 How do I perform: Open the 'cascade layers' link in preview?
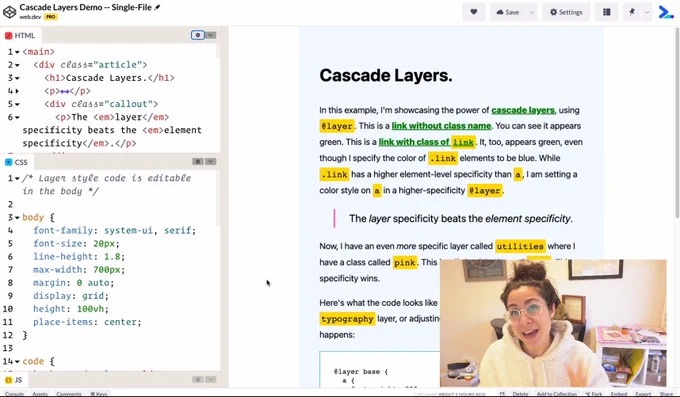point(523,110)
